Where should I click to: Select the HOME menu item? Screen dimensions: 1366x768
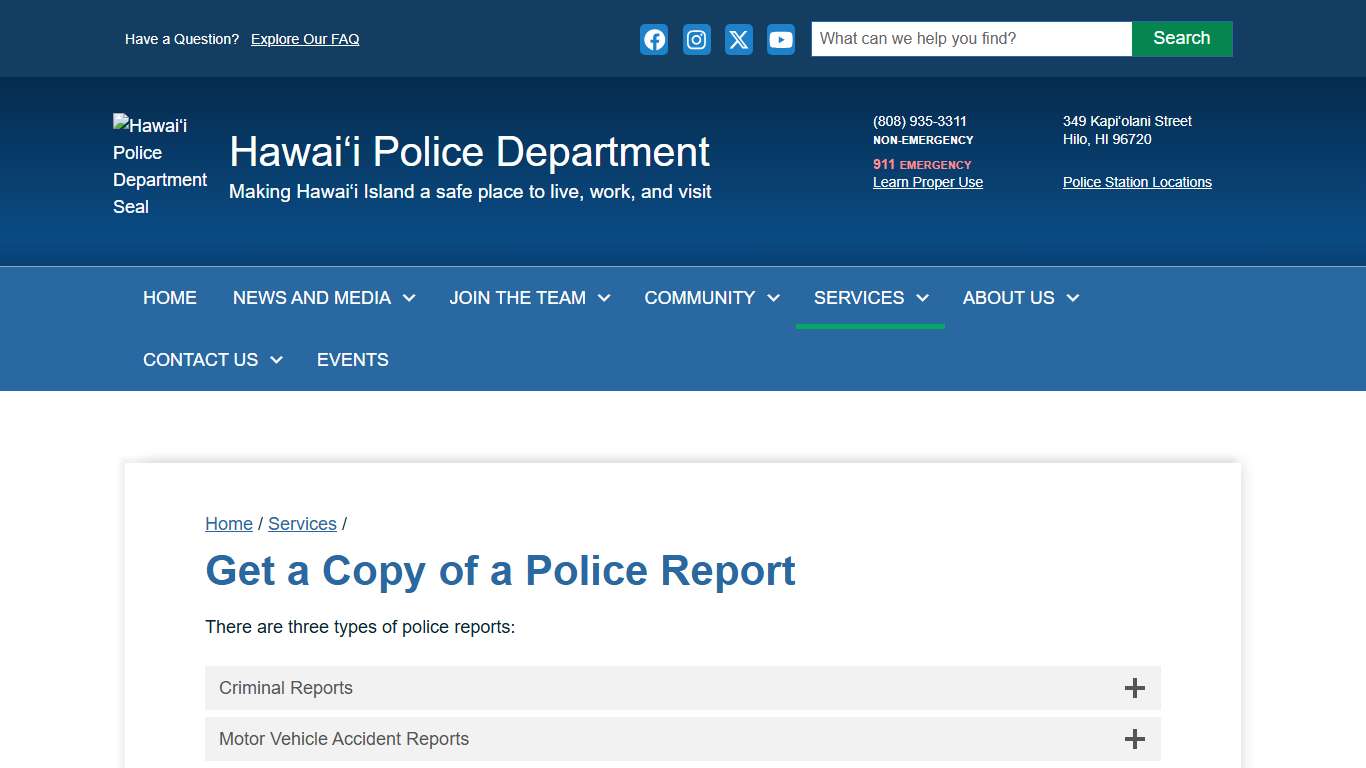(x=170, y=297)
